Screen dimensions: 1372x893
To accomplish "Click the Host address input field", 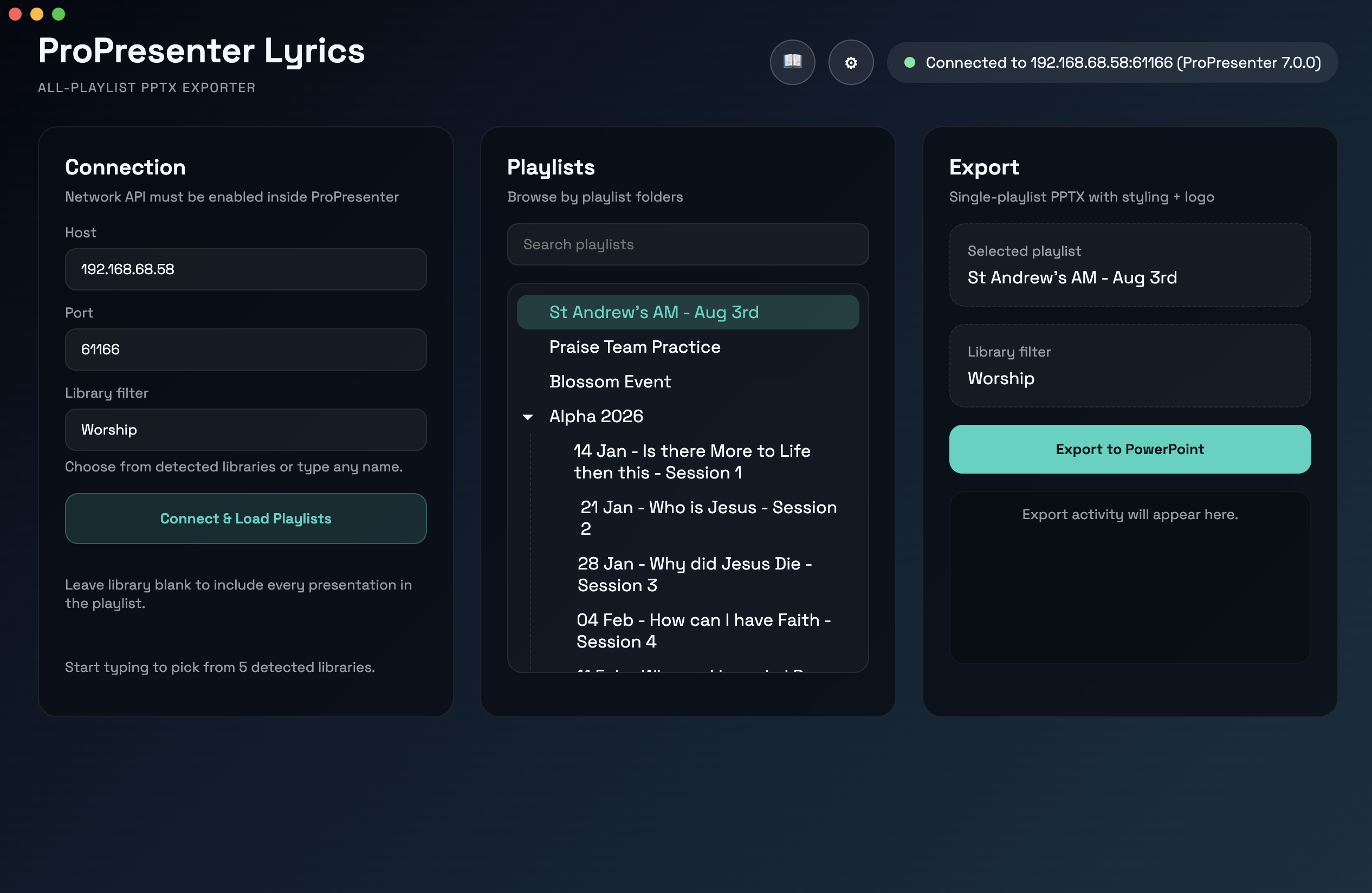I will (245, 269).
